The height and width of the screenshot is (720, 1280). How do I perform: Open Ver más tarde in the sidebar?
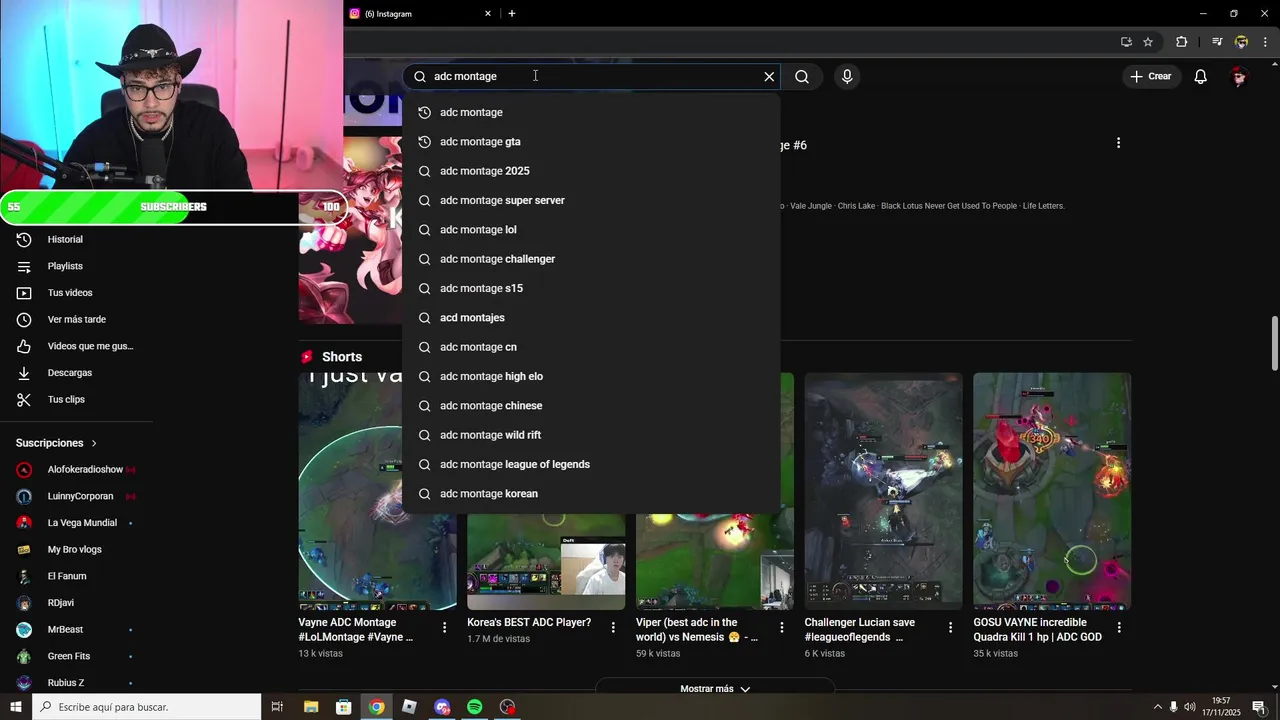tap(76, 319)
